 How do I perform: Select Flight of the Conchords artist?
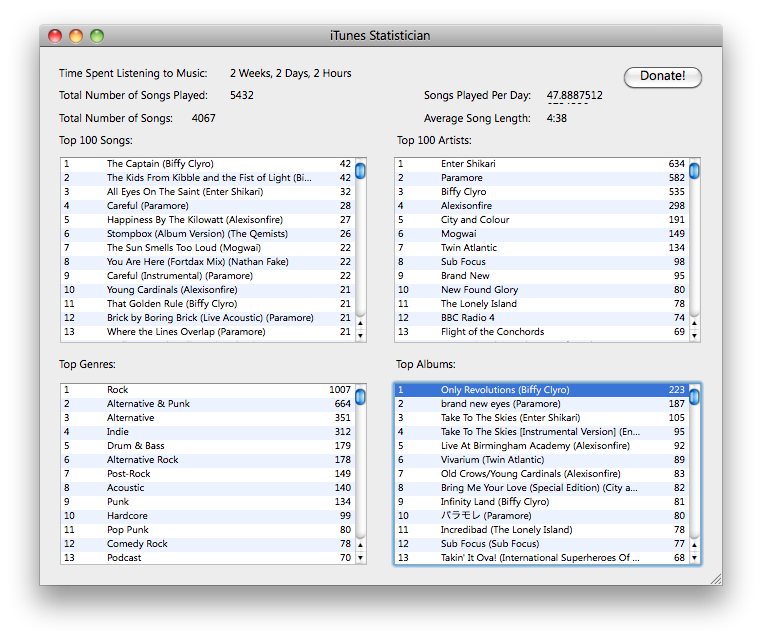tap(542, 332)
